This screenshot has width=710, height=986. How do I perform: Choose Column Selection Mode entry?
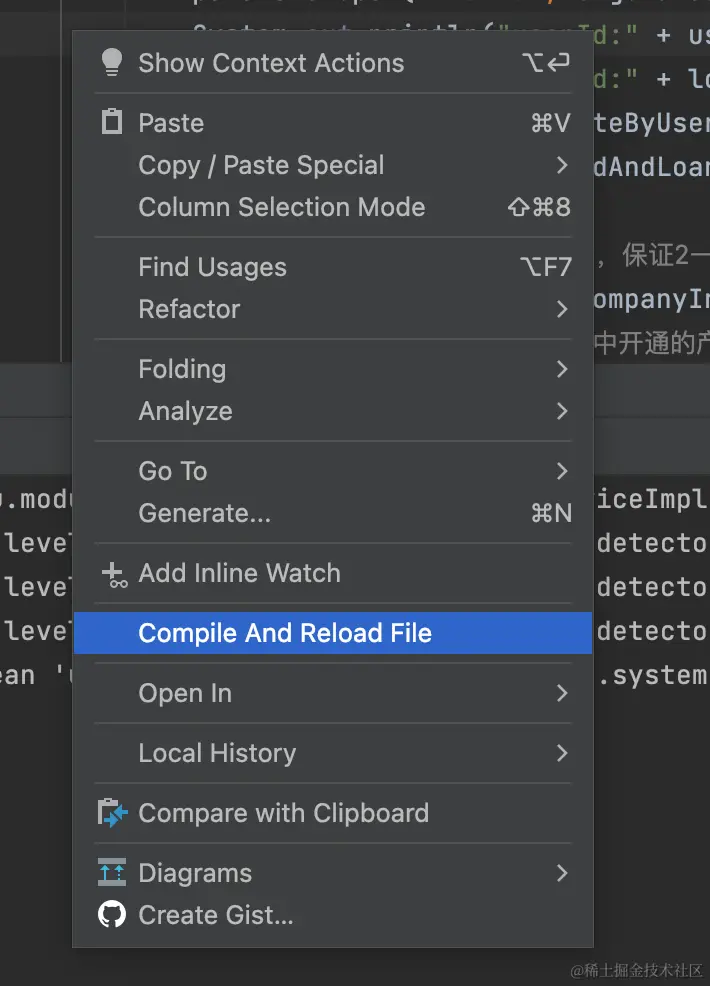(333, 207)
